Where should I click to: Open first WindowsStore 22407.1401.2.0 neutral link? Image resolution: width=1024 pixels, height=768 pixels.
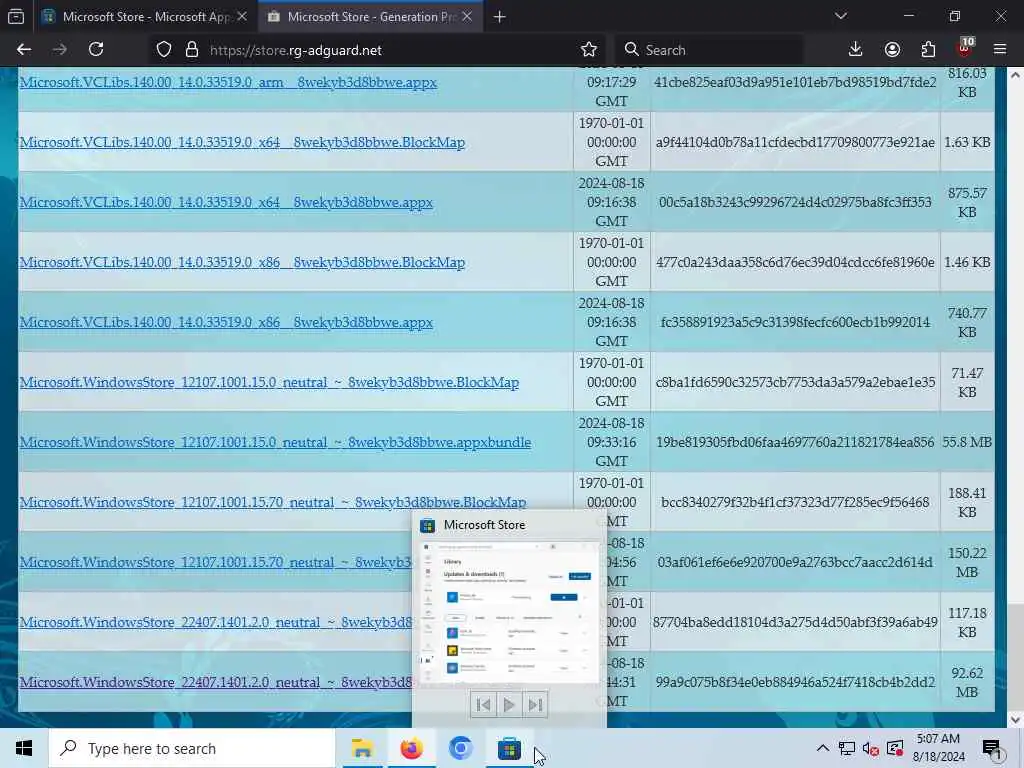pyautogui.click(x=216, y=622)
